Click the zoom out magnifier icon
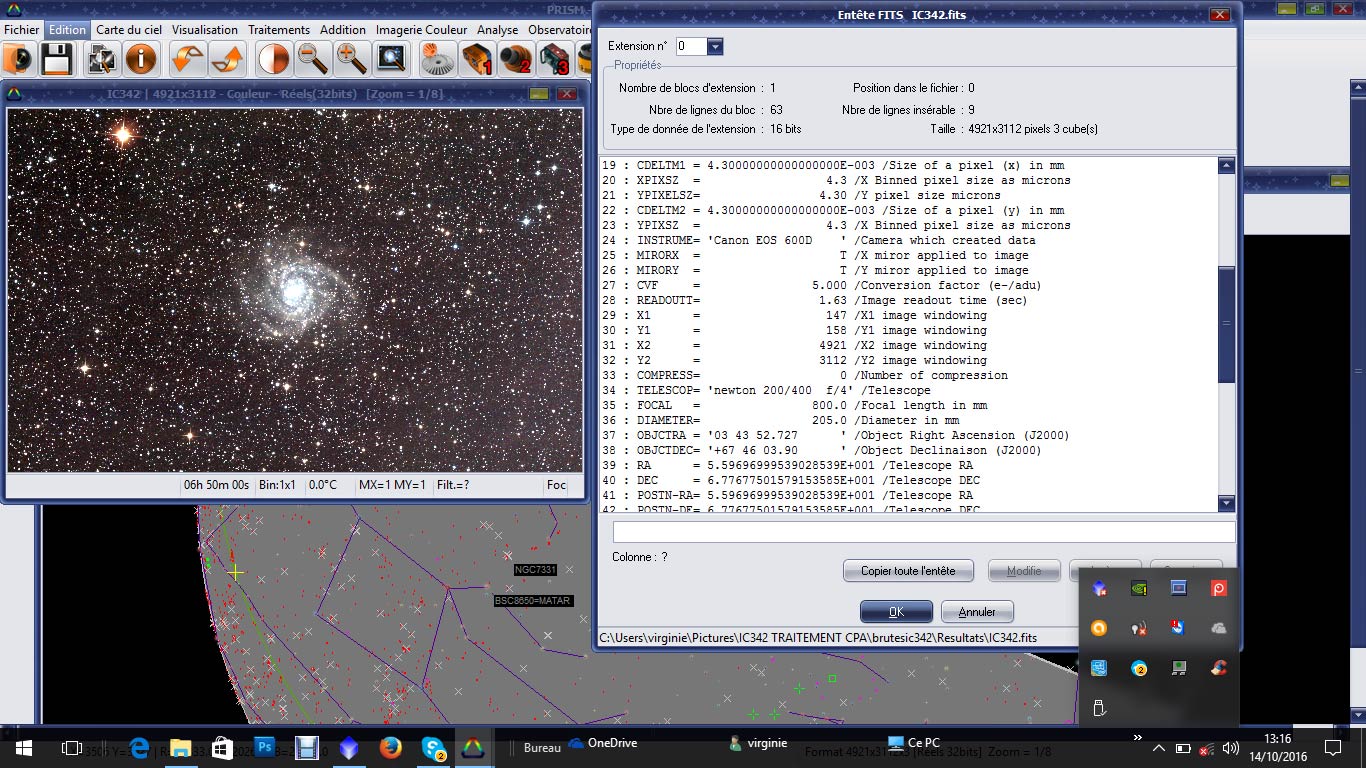1366x768 pixels. pos(313,59)
